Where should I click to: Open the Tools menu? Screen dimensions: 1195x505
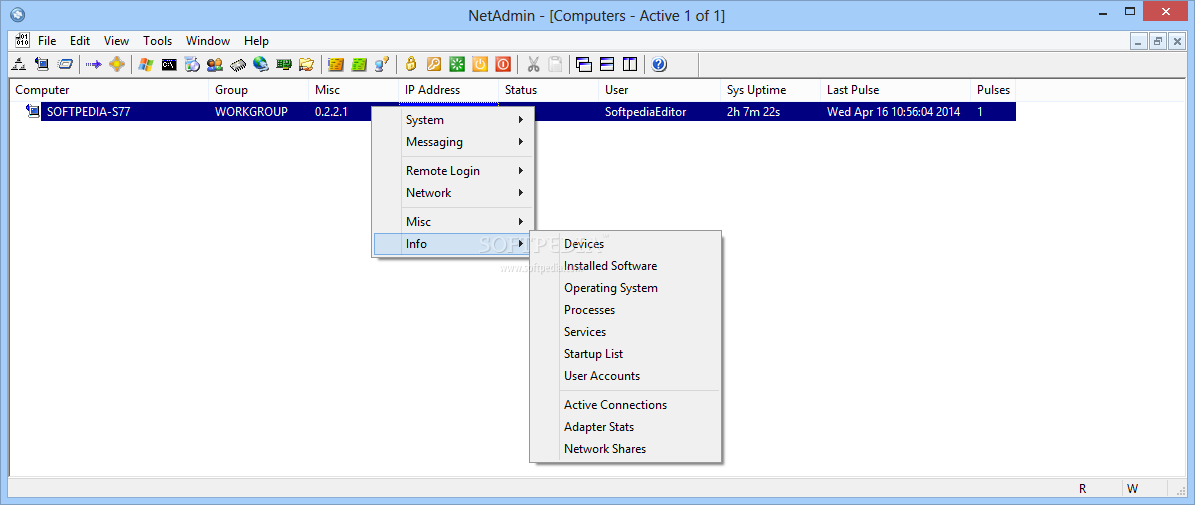tap(158, 41)
